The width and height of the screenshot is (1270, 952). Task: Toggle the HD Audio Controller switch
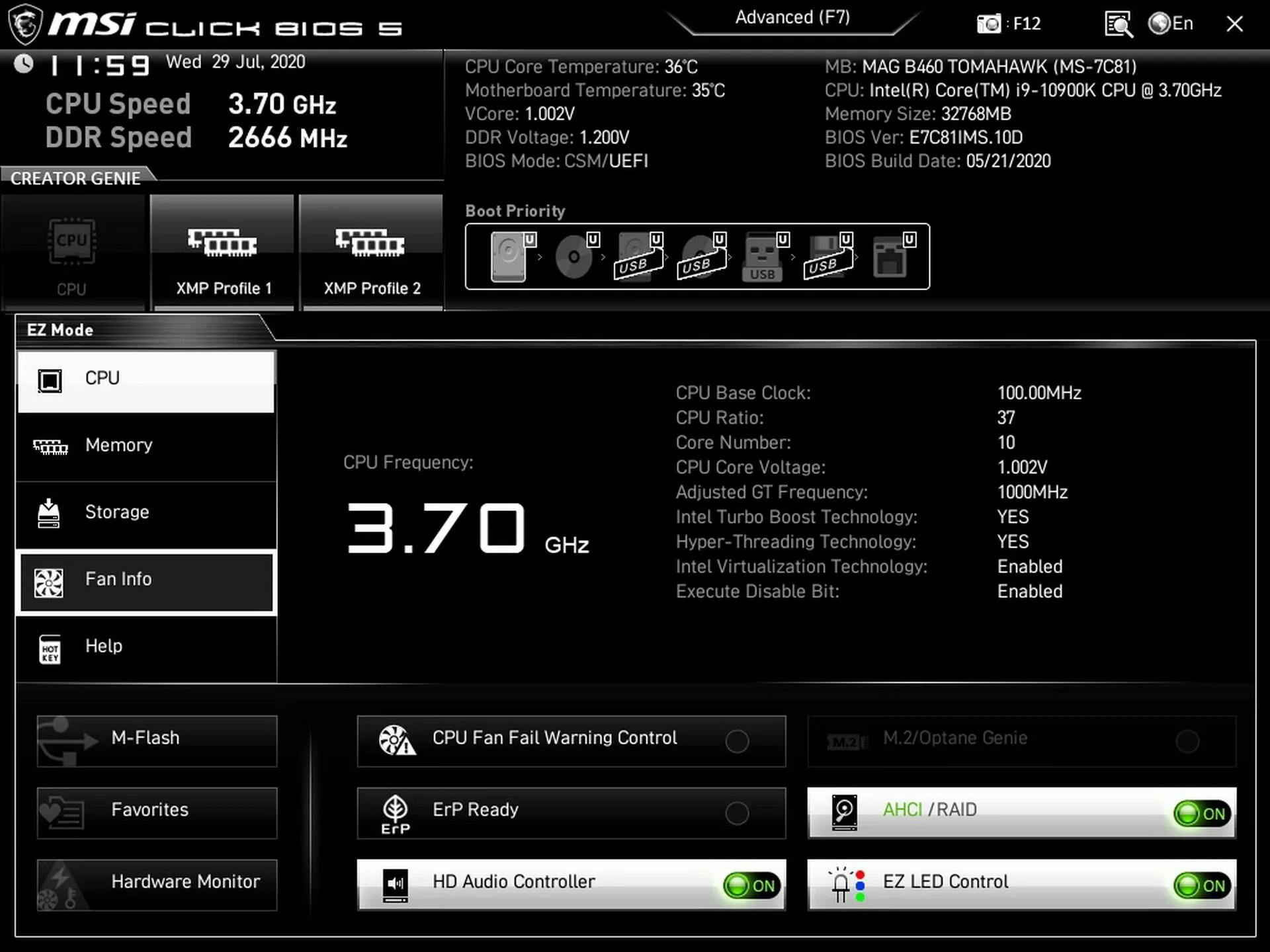point(751,885)
